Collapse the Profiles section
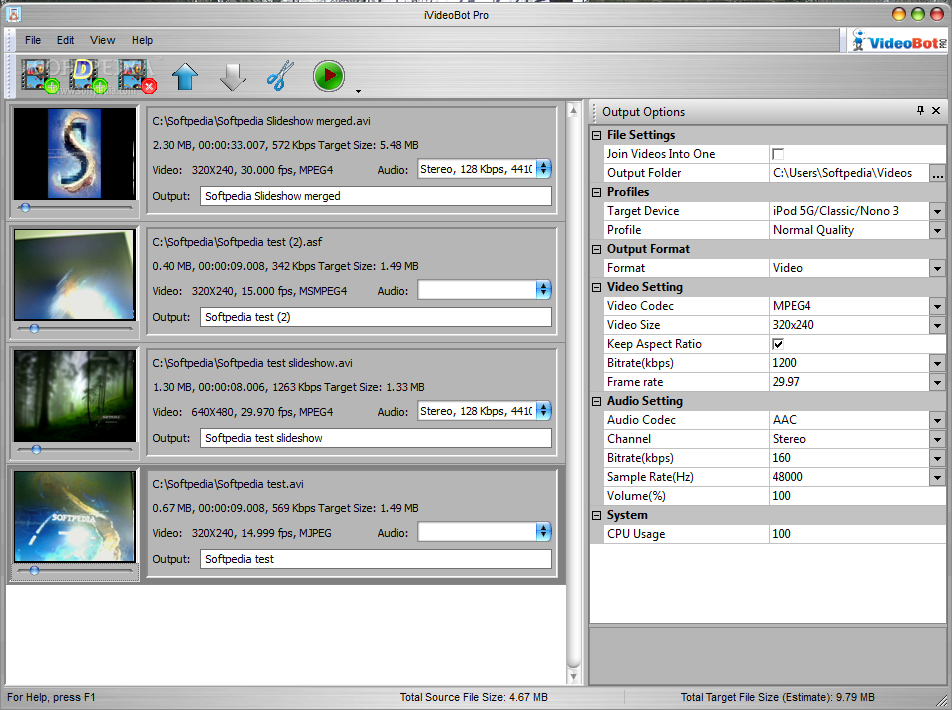Image resolution: width=952 pixels, height=710 pixels. (x=597, y=192)
